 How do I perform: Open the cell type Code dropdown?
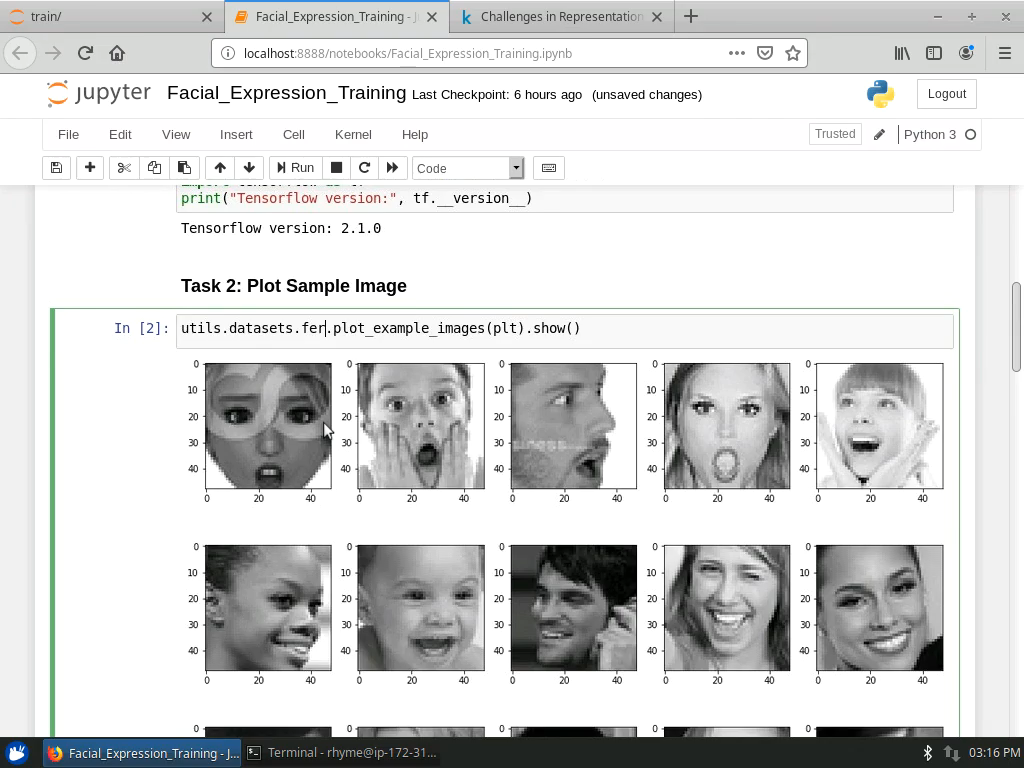point(468,168)
